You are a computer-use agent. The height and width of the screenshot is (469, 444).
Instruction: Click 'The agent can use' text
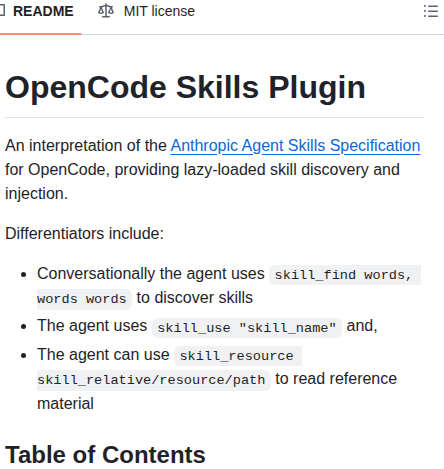(103, 354)
